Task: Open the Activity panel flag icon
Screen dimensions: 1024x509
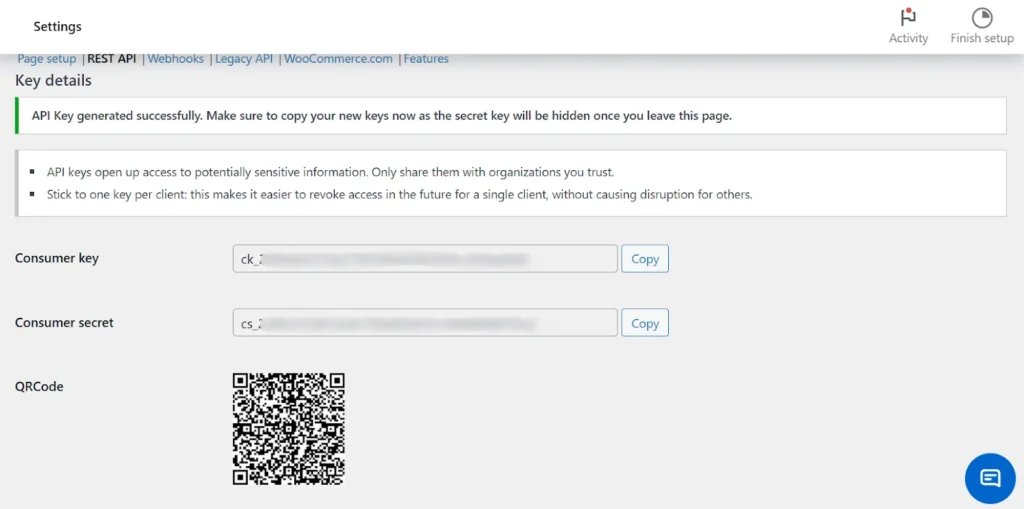Action: click(908, 18)
